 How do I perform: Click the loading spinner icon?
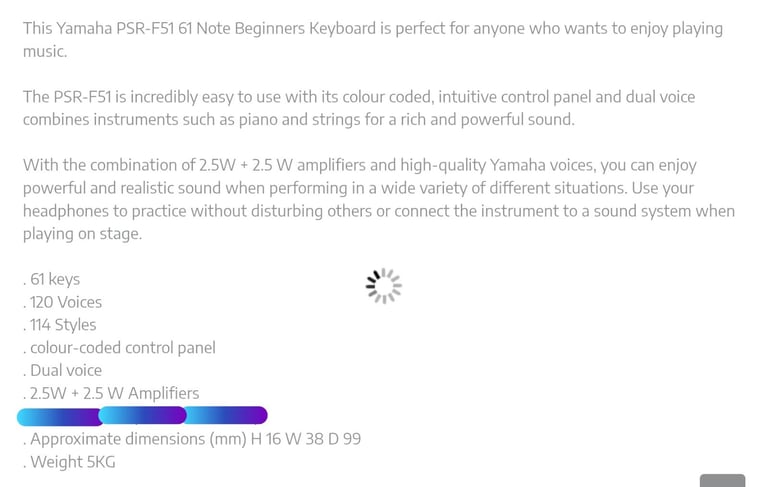(x=384, y=286)
